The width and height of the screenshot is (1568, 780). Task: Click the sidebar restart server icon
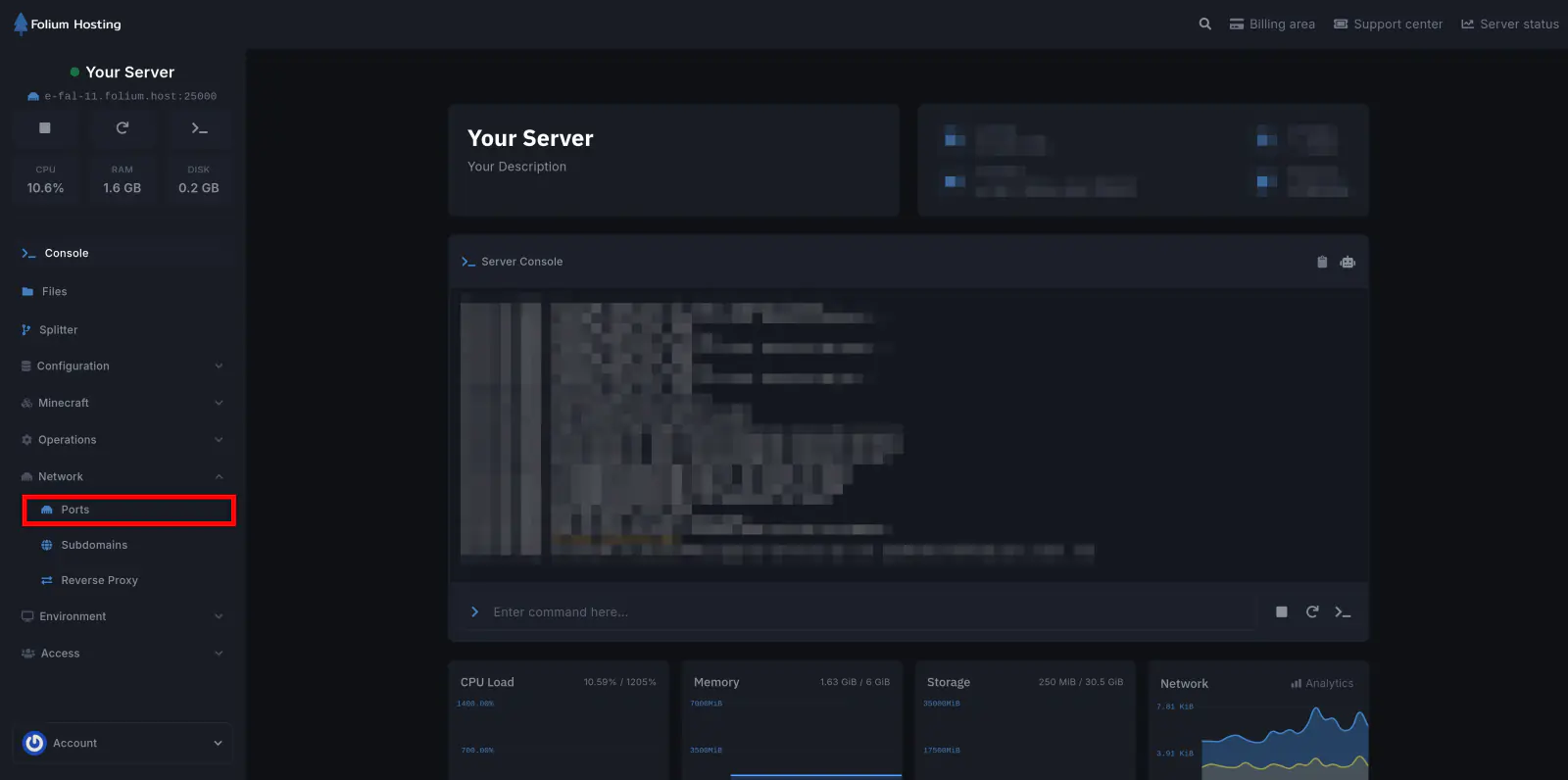pos(122,128)
